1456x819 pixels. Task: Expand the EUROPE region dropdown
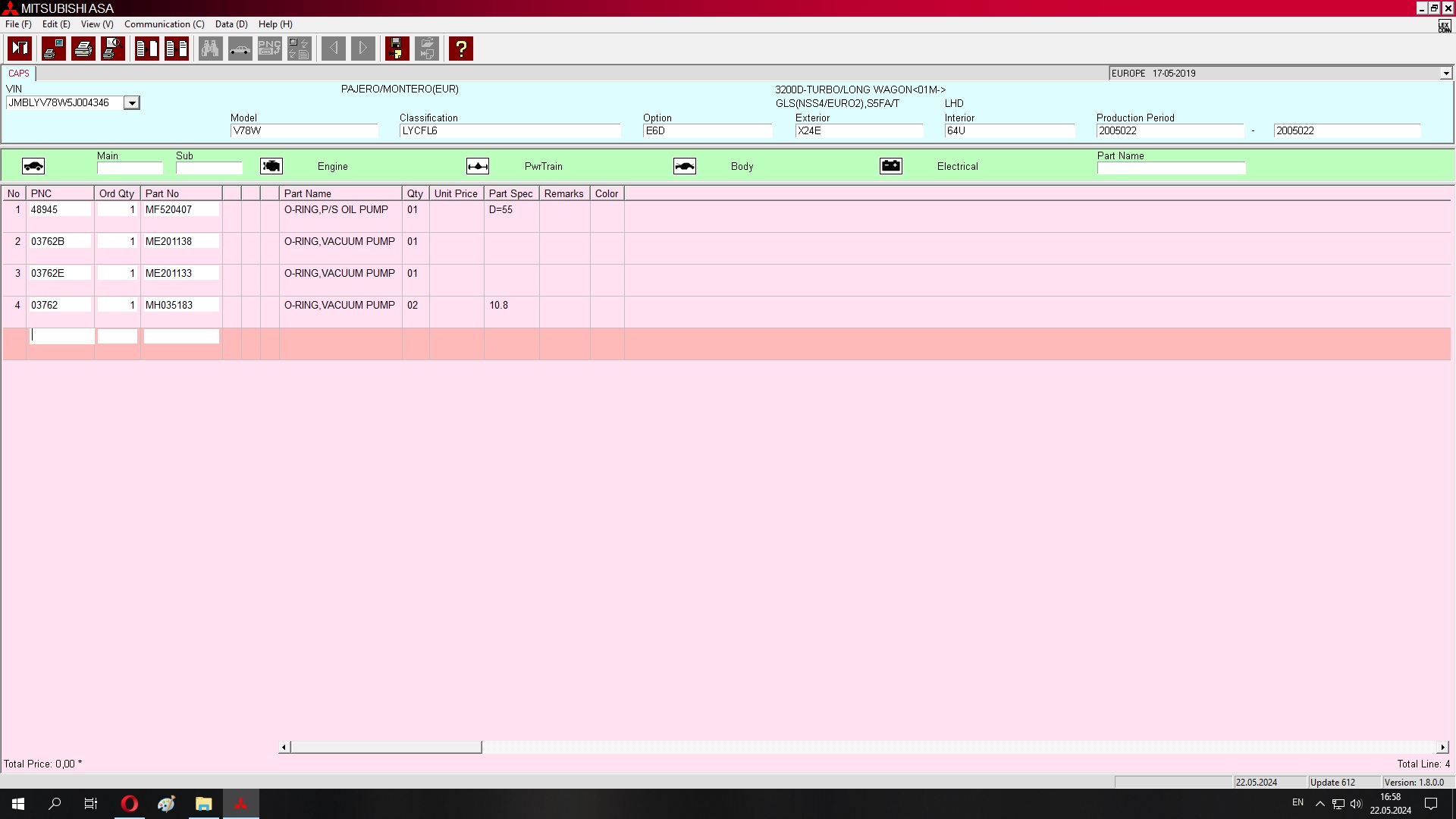(1446, 74)
